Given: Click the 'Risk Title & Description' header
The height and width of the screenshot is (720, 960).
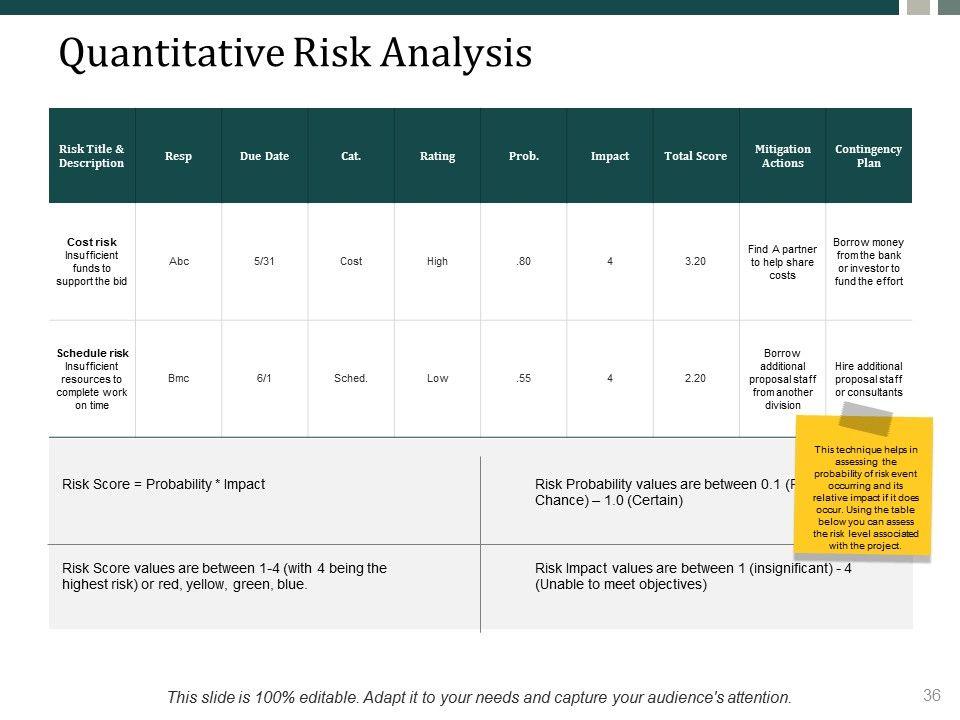Looking at the screenshot, I should coord(91,156).
